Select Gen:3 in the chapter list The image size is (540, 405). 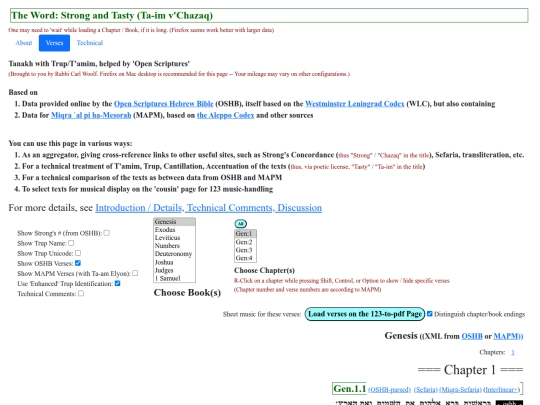tap(245, 250)
